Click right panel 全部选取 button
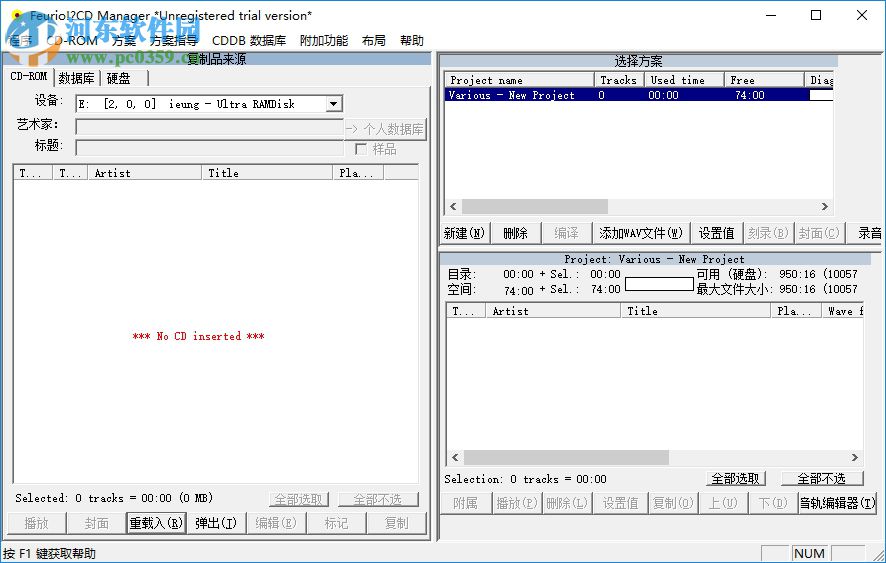886x563 pixels. [736, 479]
